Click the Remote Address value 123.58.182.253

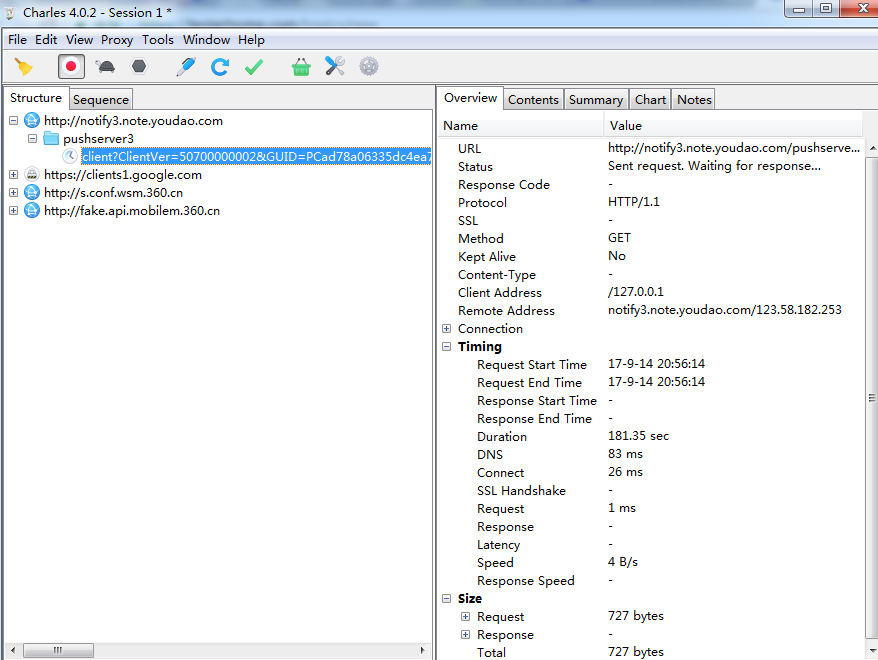click(x=725, y=310)
